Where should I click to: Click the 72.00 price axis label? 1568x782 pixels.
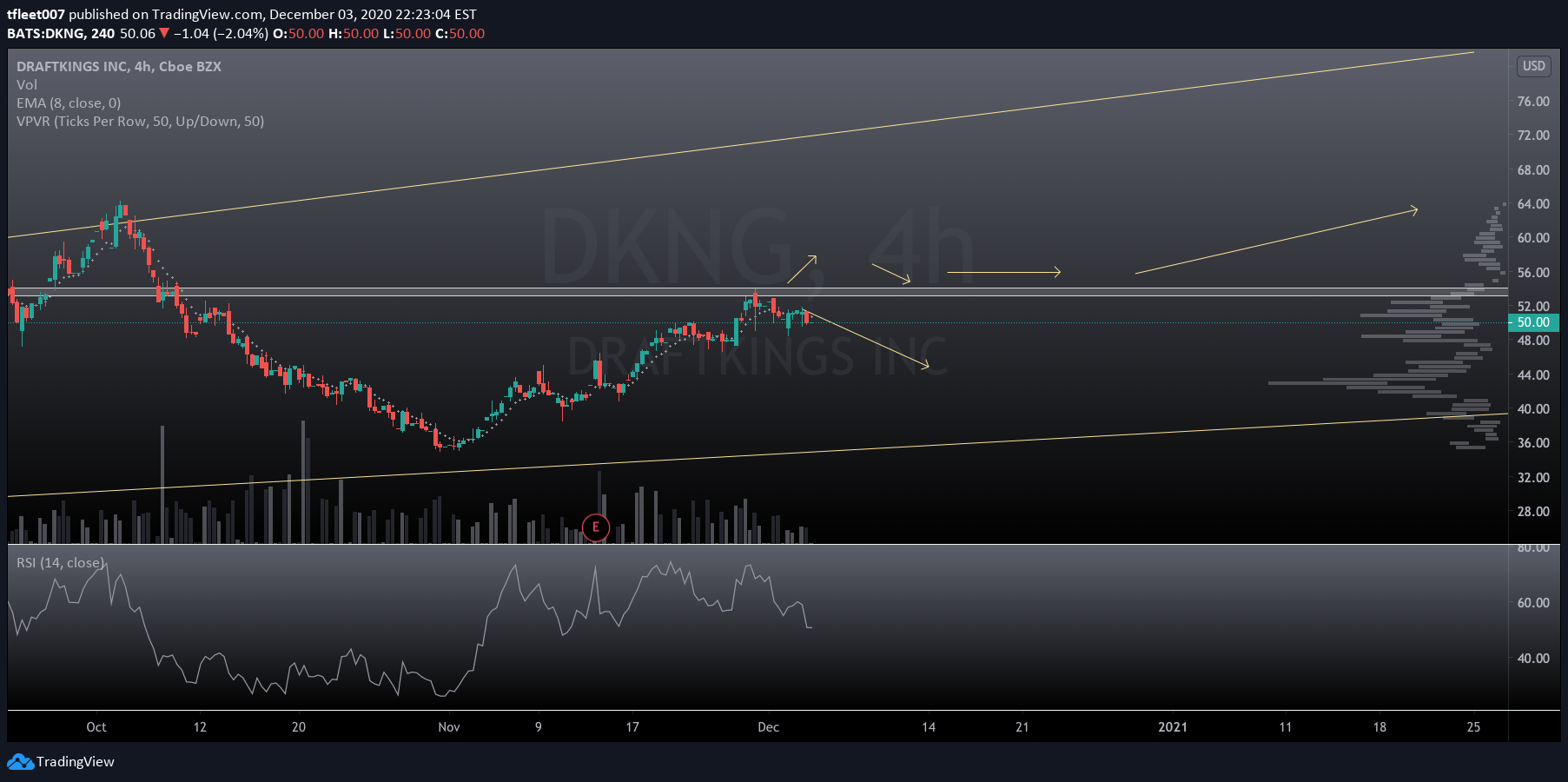point(1533,136)
